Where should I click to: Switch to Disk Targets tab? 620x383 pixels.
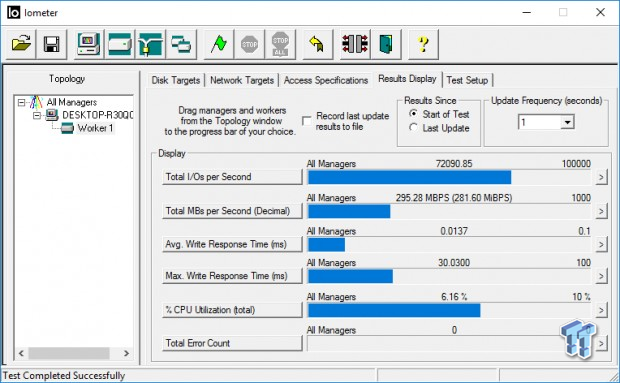pos(176,80)
